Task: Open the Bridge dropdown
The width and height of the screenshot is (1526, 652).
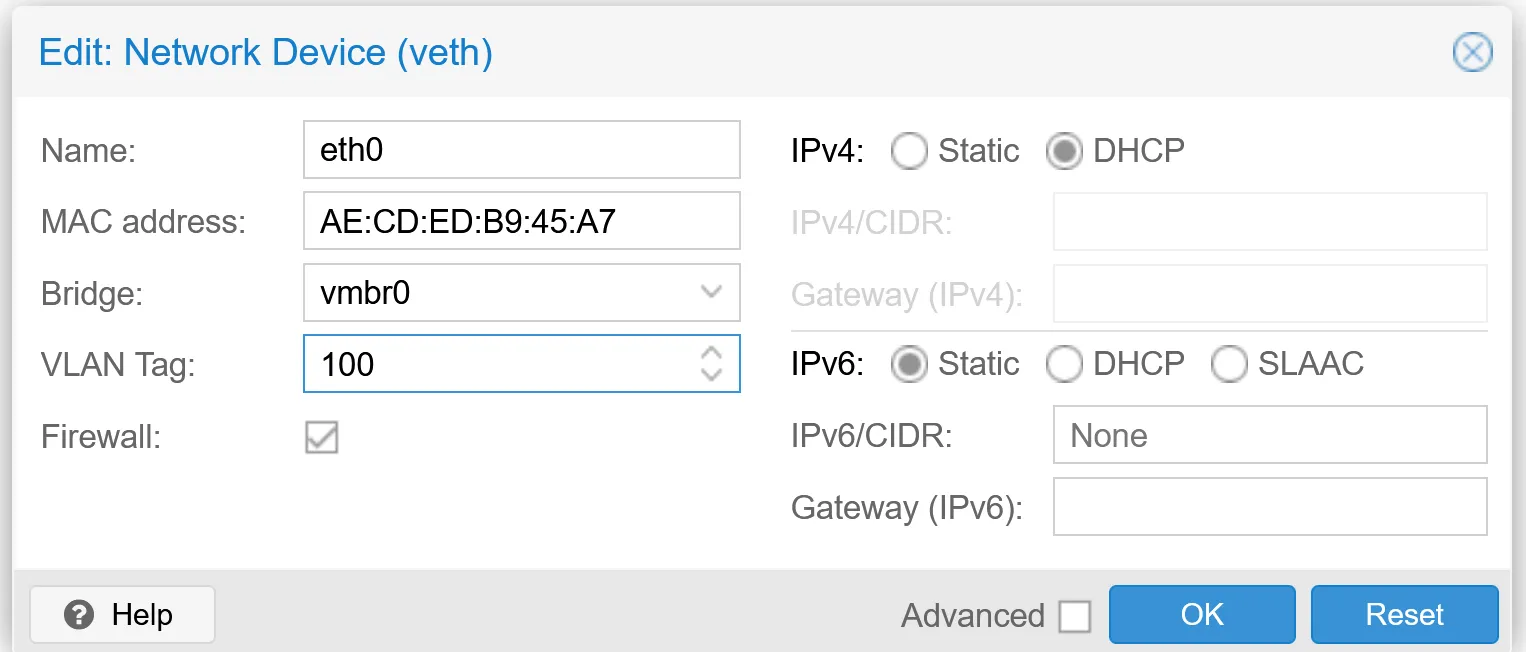Action: pos(711,292)
